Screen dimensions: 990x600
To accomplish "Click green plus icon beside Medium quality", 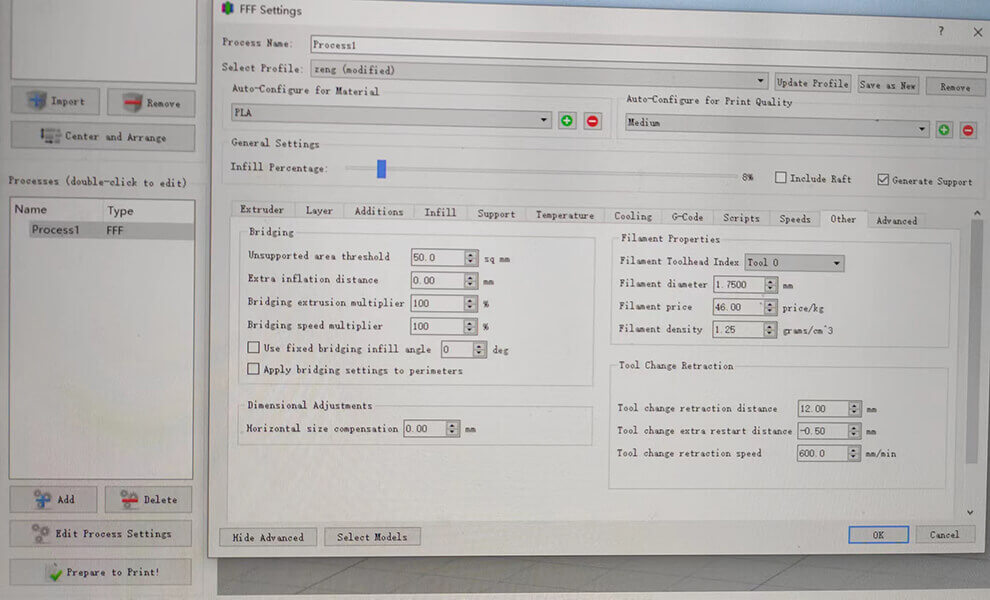I will pos(944,130).
